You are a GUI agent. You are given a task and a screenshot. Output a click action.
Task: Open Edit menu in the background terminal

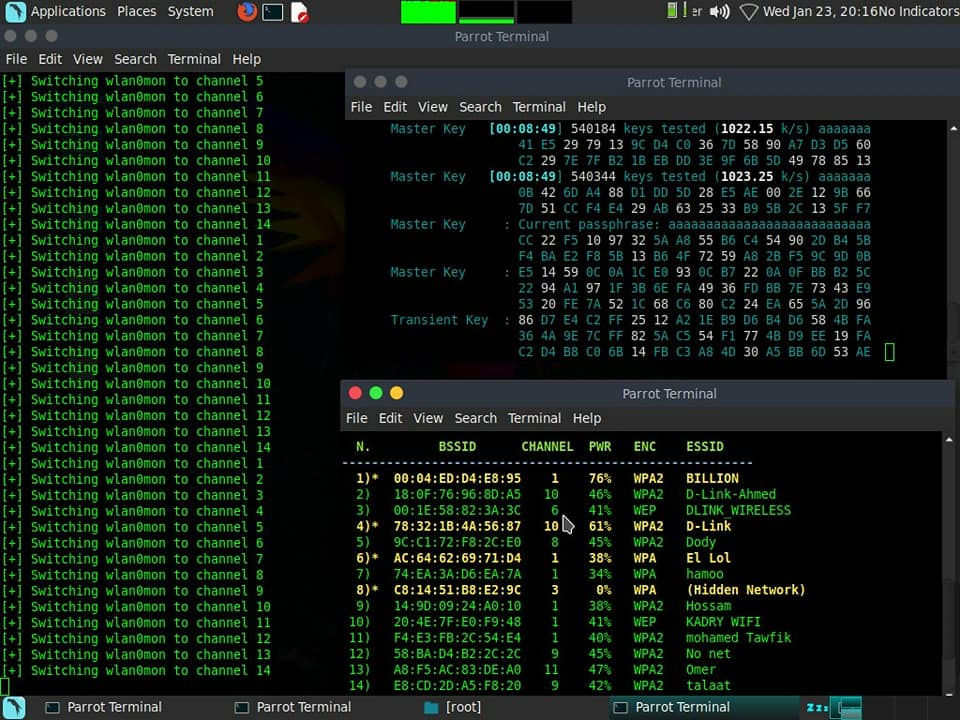[x=50, y=59]
